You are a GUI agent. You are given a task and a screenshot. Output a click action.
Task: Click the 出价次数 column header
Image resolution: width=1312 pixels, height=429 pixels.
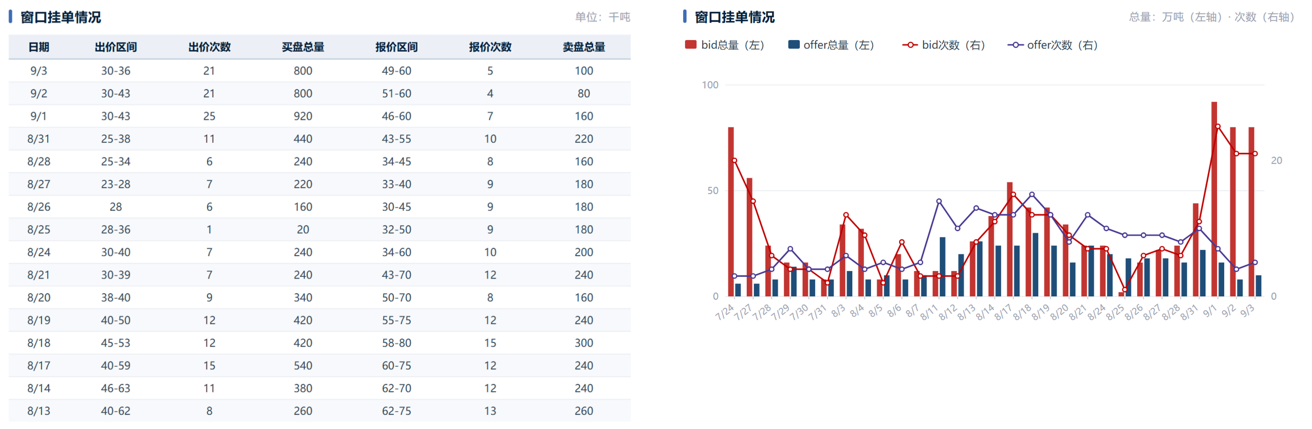click(x=210, y=47)
